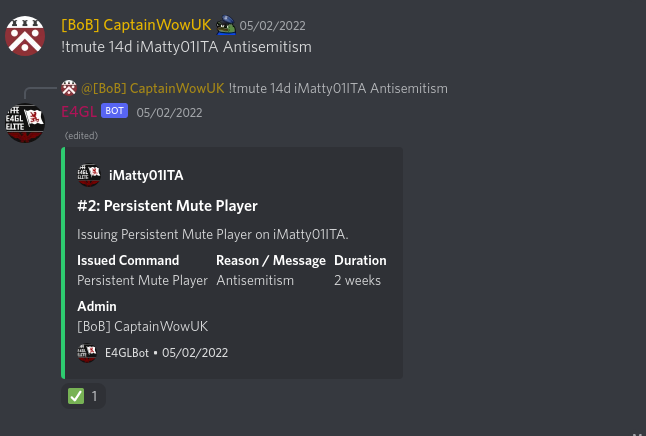Click the BOT tag badge
The image size is (646, 436).
click(x=115, y=111)
